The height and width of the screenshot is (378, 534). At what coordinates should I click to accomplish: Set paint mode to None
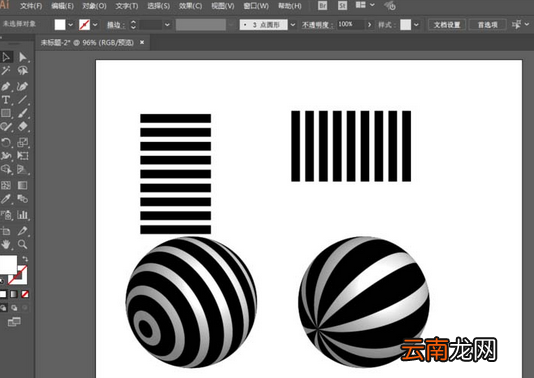pos(25,294)
